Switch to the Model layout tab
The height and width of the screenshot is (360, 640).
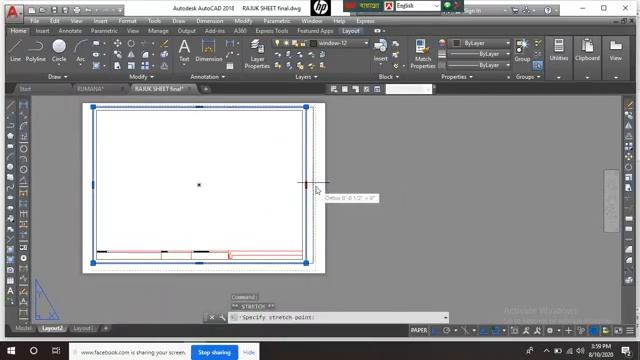click(23, 328)
